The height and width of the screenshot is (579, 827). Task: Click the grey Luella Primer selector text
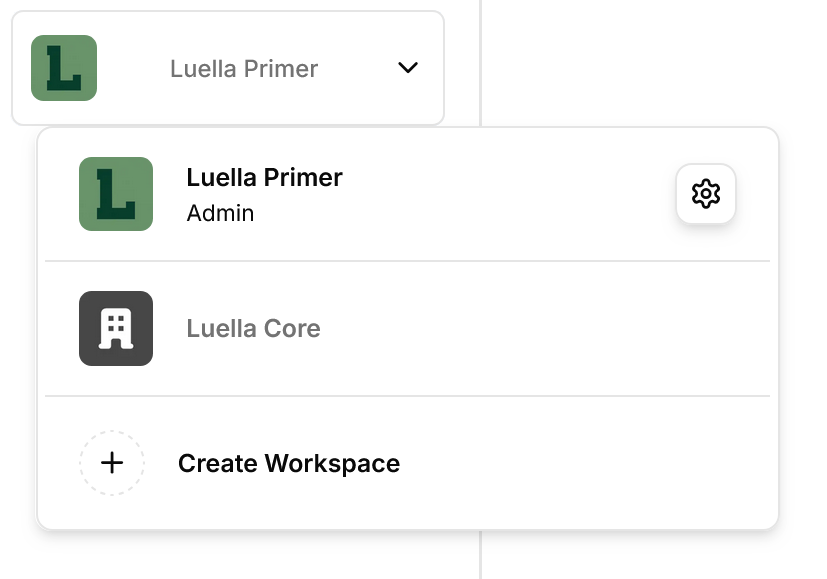click(x=244, y=69)
